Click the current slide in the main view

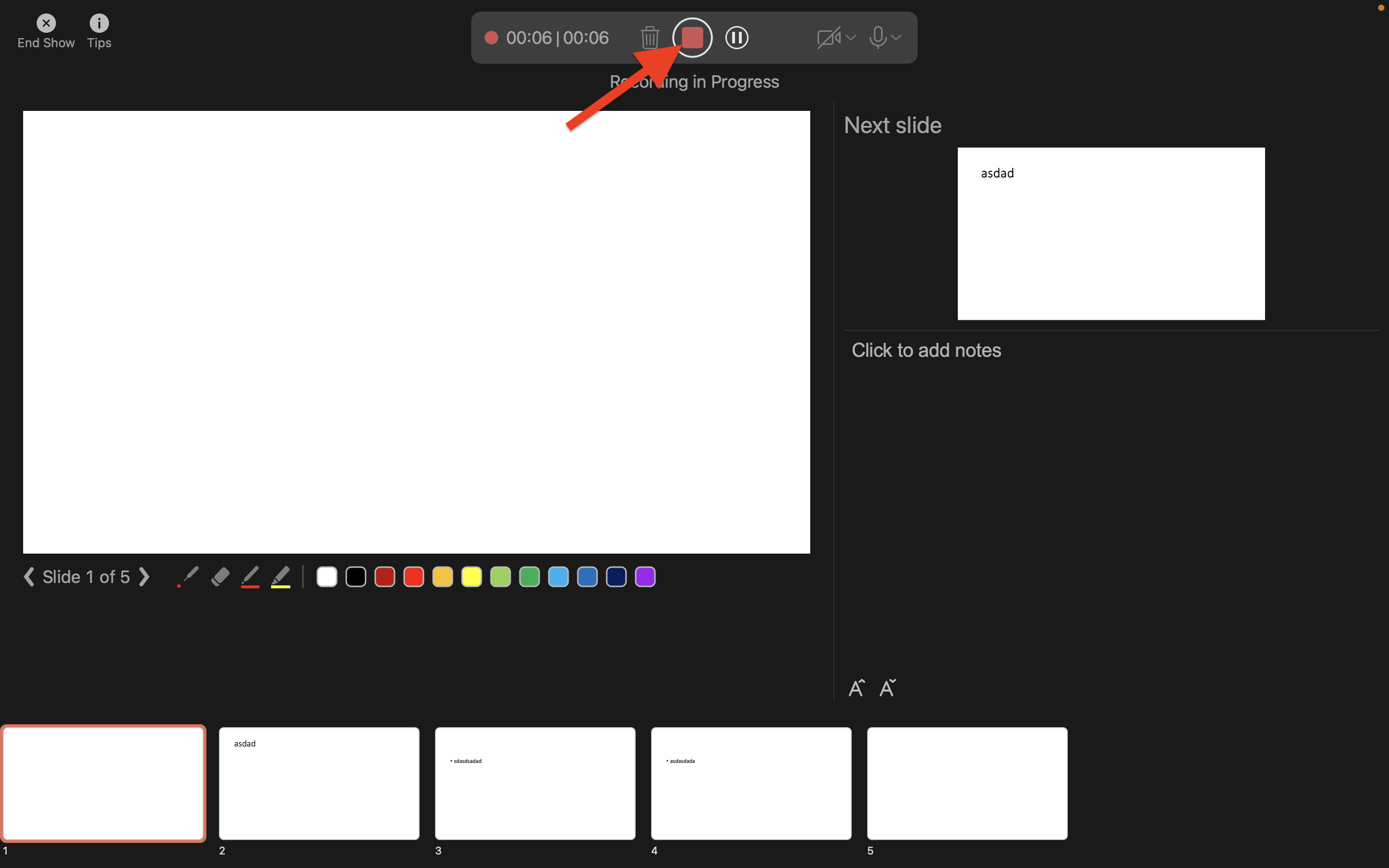click(416, 332)
